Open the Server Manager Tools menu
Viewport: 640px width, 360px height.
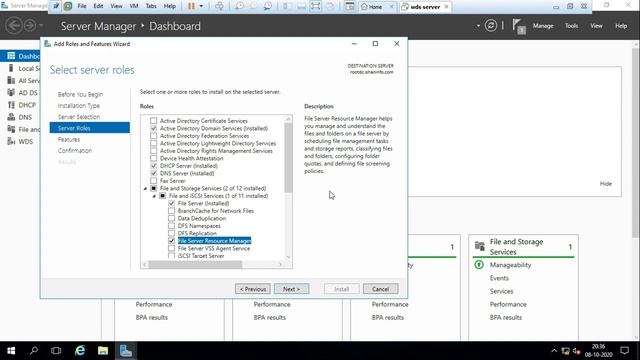click(571, 26)
